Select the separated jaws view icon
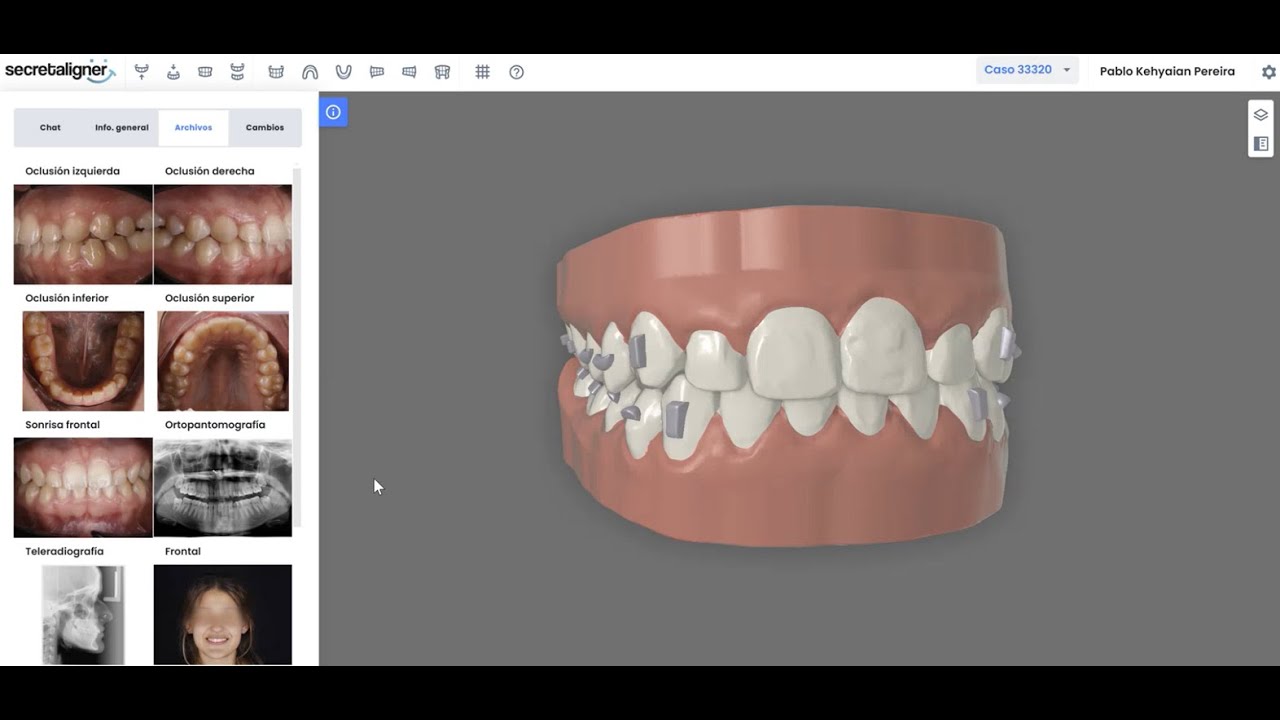1280x720 pixels. [x=237, y=71]
